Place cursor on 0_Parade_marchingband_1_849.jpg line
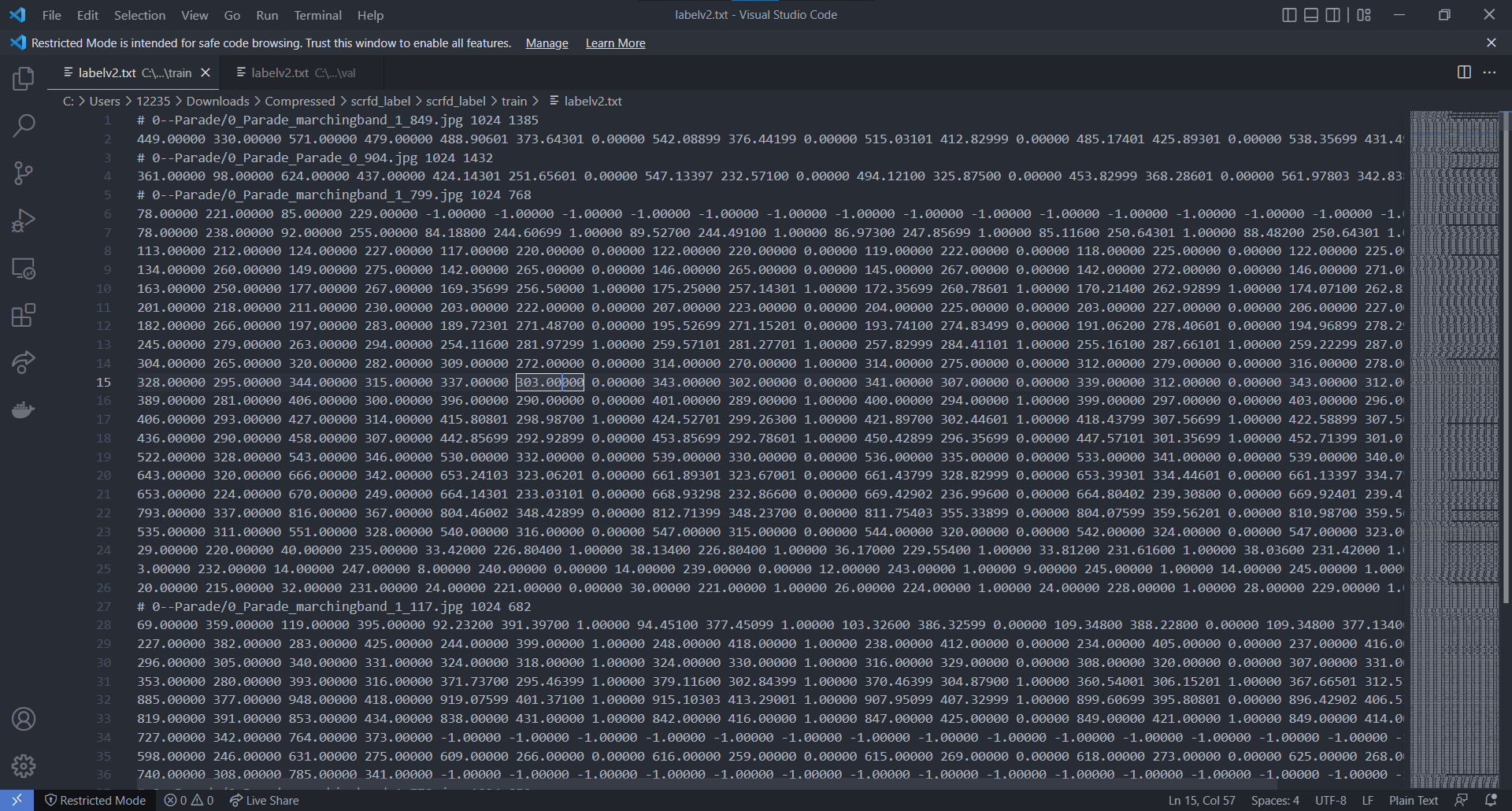This screenshot has width=1512, height=811. pyautogui.click(x=338, y=120)
